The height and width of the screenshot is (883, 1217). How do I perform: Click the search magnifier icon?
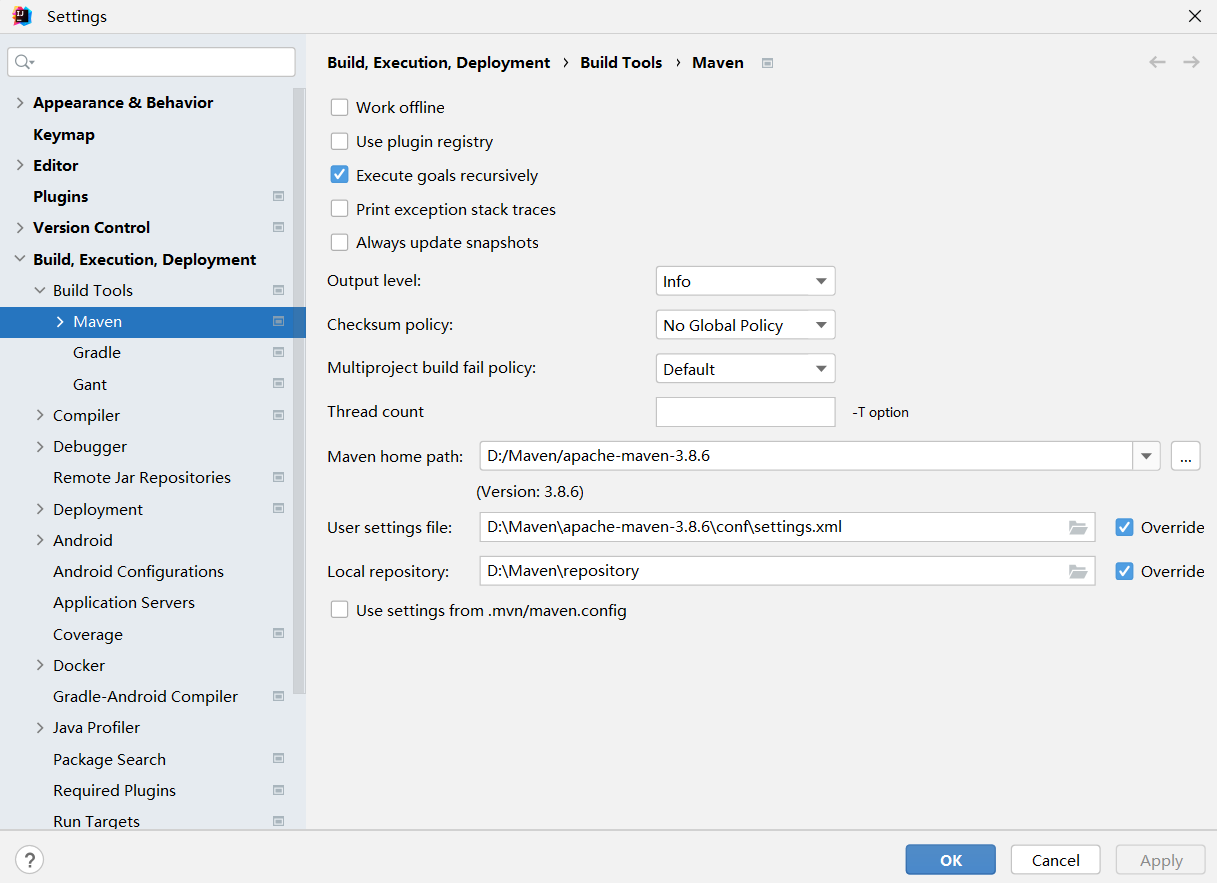tap(24, 62)
